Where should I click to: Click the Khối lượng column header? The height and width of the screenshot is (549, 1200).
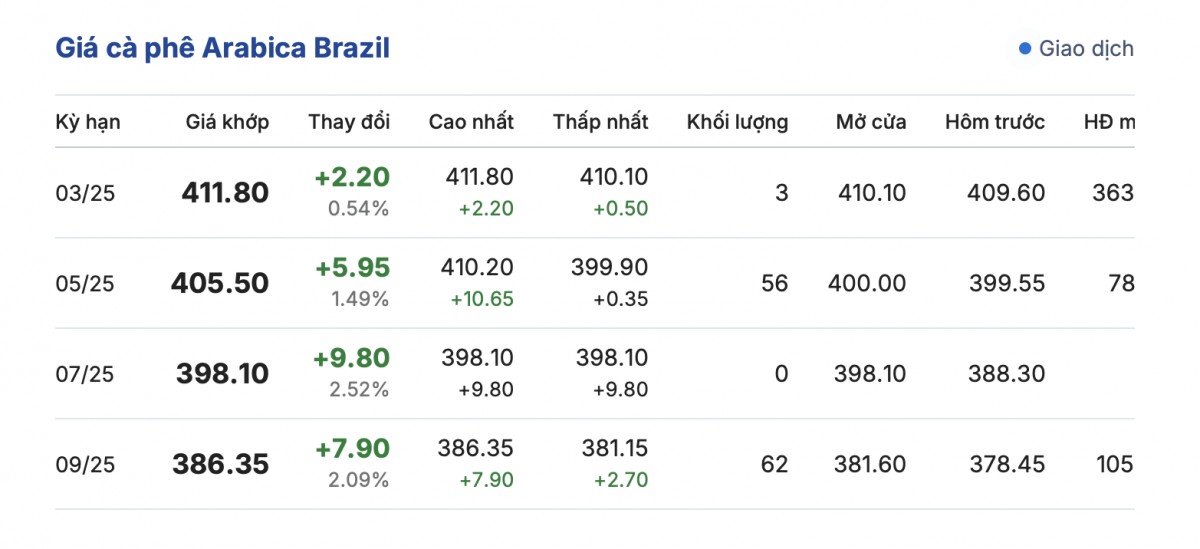(737, 122)
